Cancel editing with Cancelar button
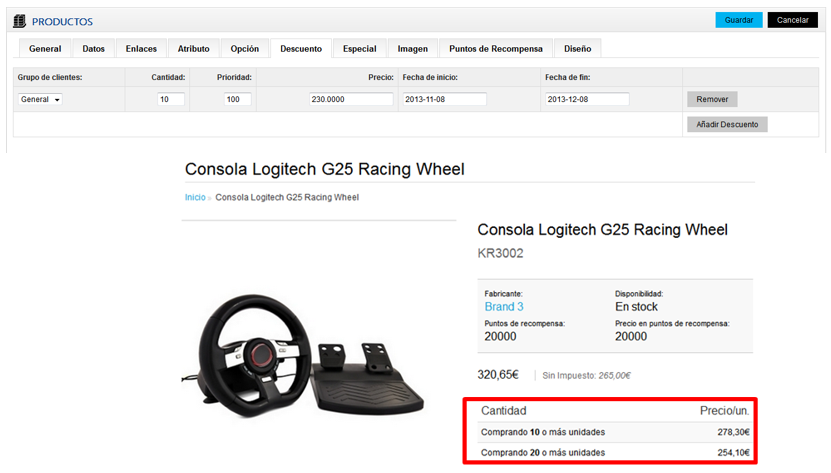Screen dimensions: 831x473 (792, 20)
